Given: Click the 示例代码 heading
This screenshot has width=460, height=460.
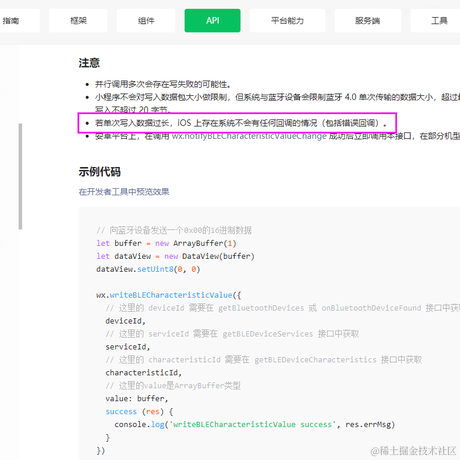Looking at the screenshot, I should [99, 172].
